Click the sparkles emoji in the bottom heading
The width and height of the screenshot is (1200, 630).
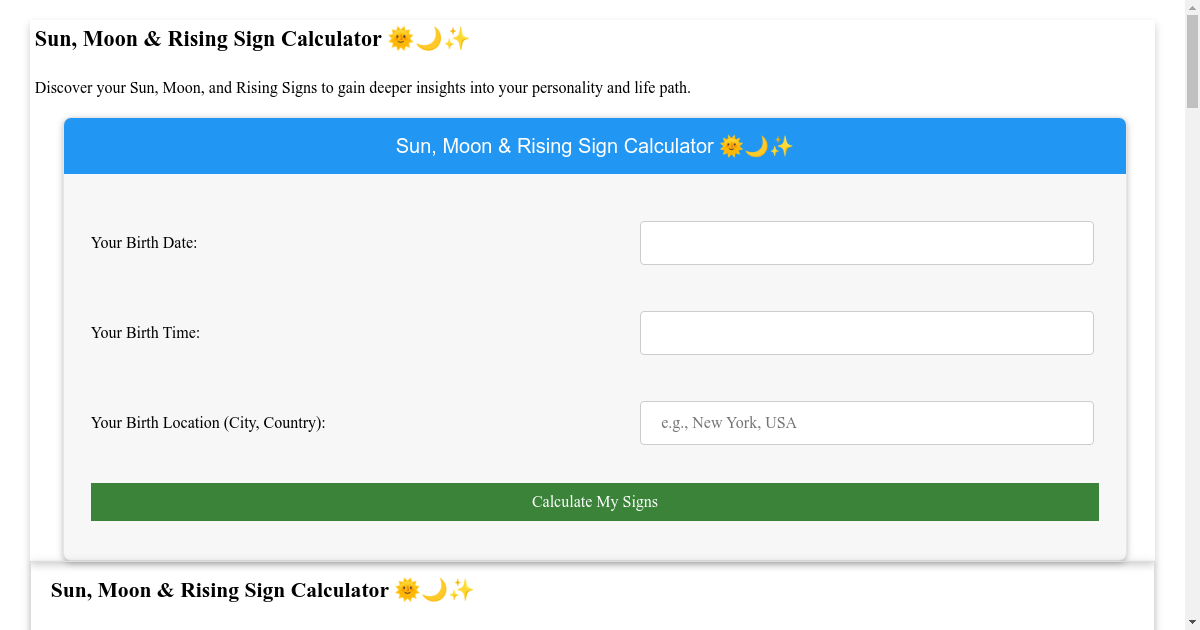click(x=462, y=590)
